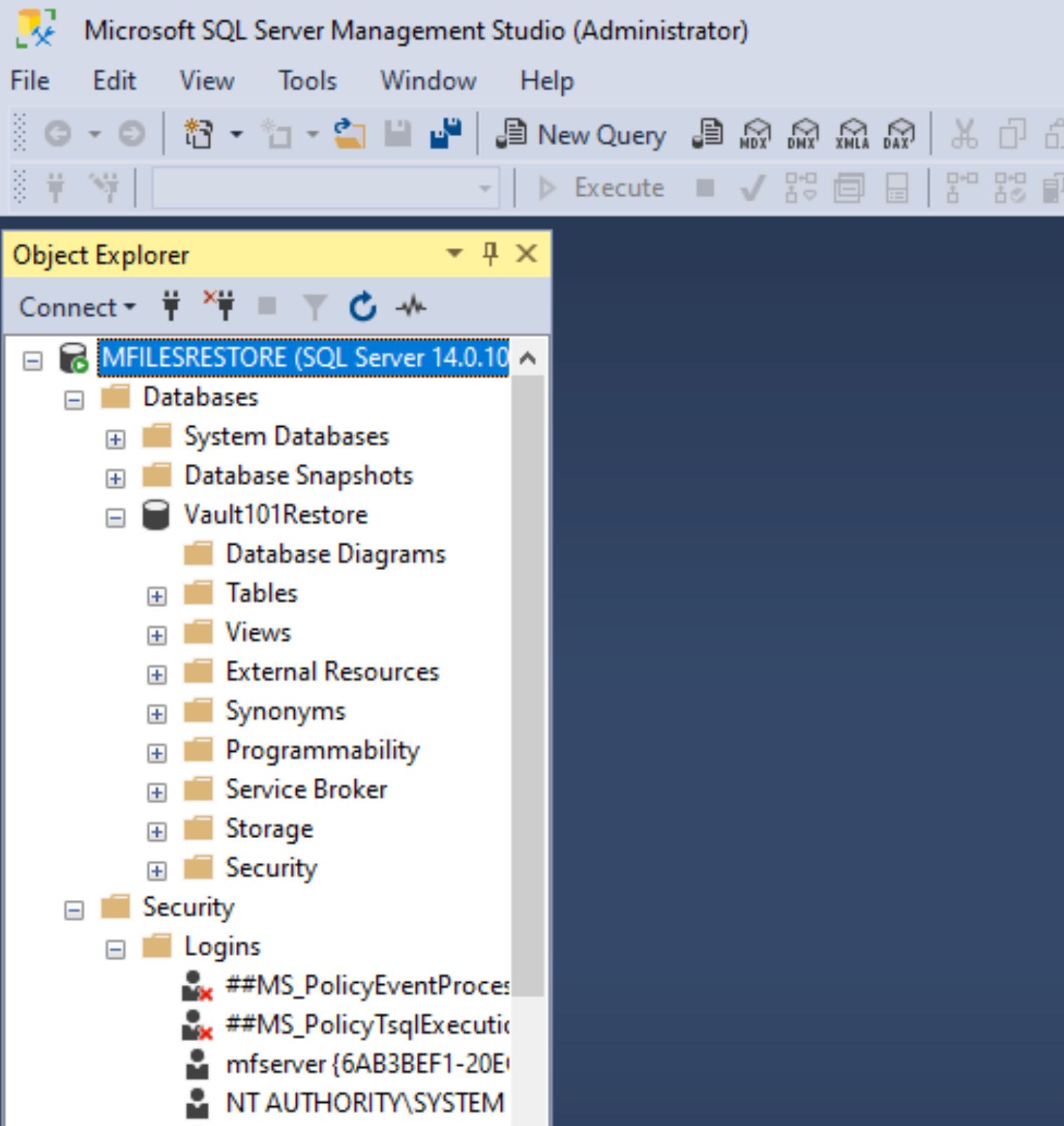Click the Activity Monitor icon in Object Explorer
The width and height of the screenshot is (1064, 1126).
tap(411, 306)
